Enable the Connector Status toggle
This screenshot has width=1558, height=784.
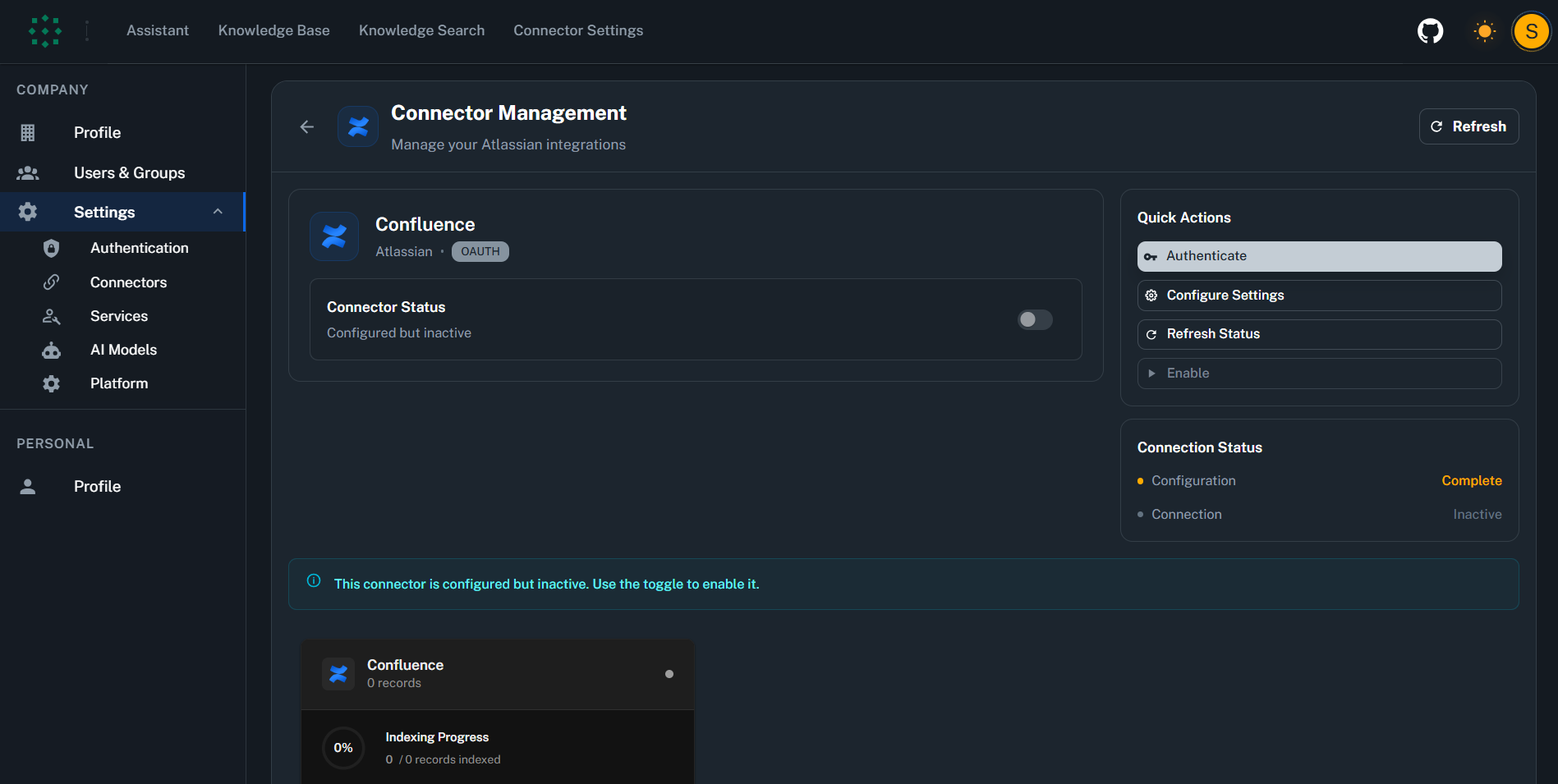point(1034,319)
